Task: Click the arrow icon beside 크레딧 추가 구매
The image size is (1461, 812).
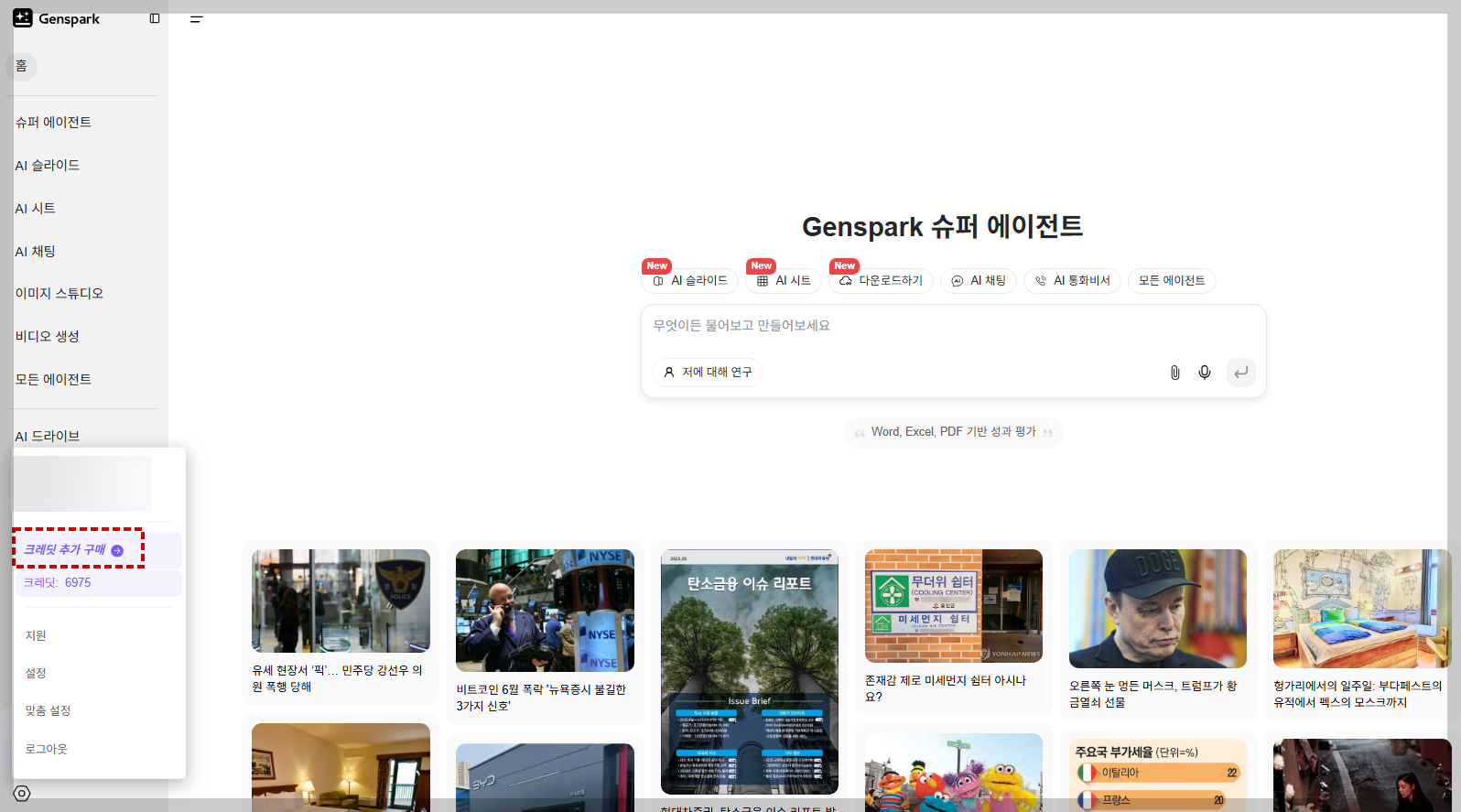Action: click(117, 550)
